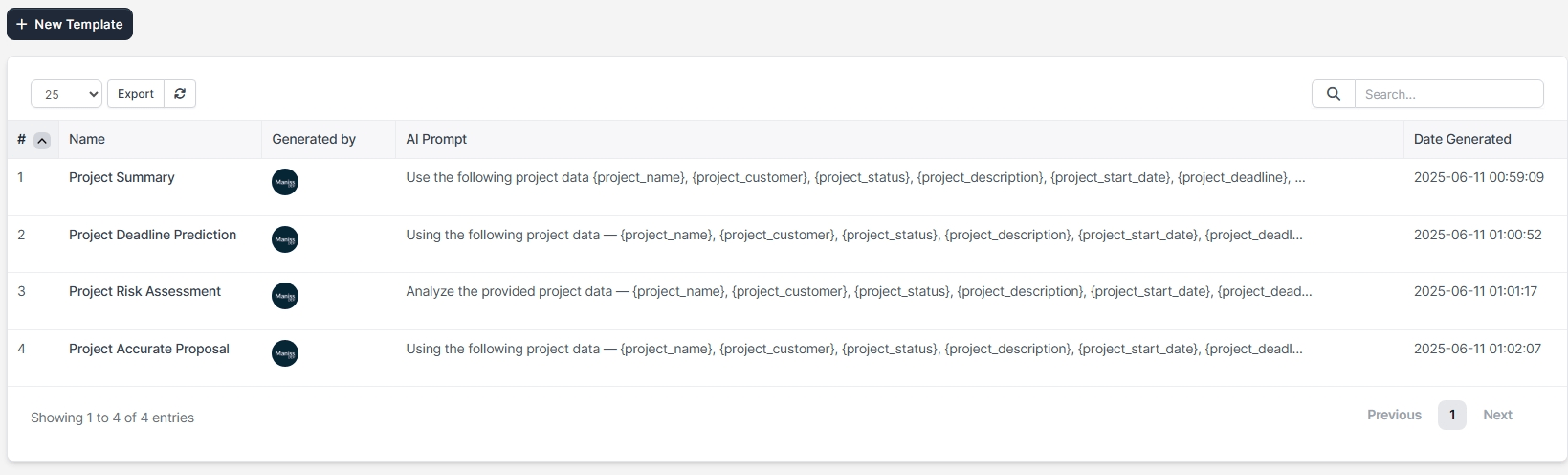Open the Project Accurate Proposal template
The image size is (1568, 475).
tap(149, 349)
